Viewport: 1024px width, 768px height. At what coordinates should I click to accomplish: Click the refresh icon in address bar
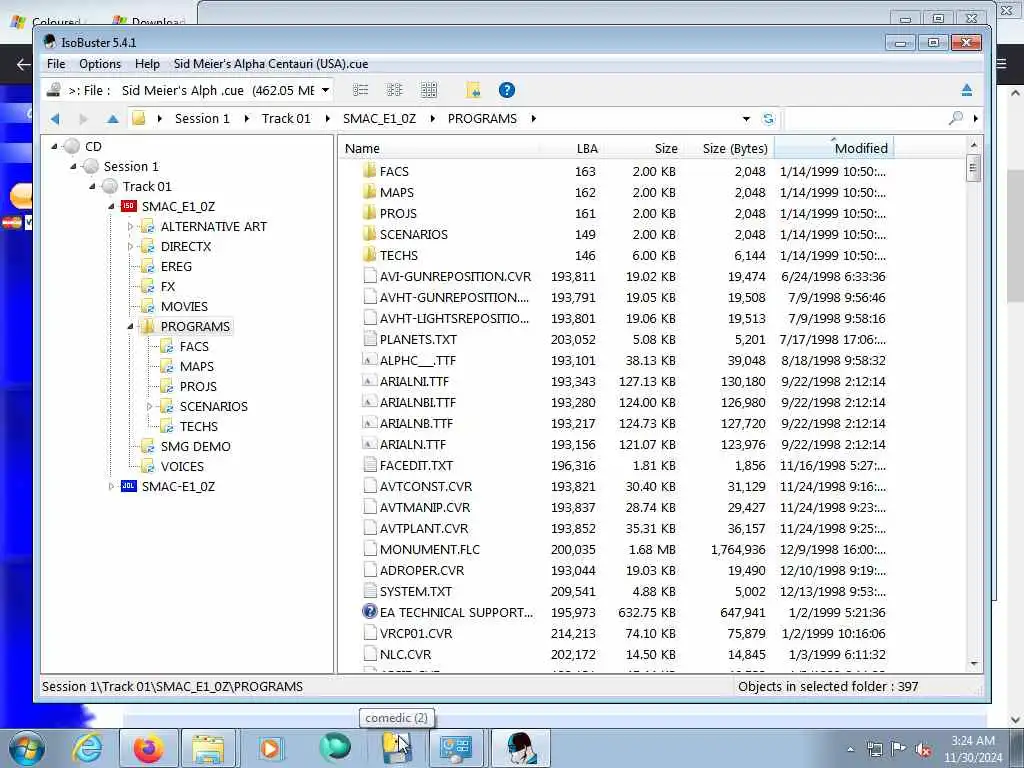click(x=768, y=119)
